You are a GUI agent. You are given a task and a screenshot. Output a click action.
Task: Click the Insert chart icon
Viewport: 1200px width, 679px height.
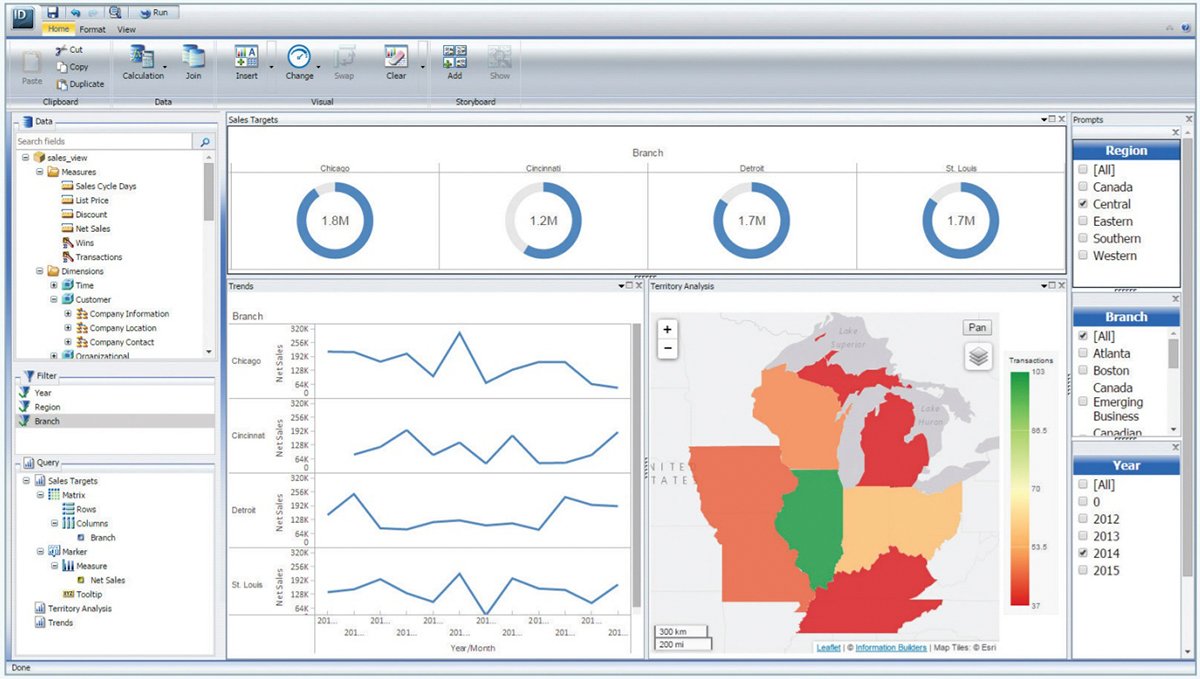[x=246, y=60]
